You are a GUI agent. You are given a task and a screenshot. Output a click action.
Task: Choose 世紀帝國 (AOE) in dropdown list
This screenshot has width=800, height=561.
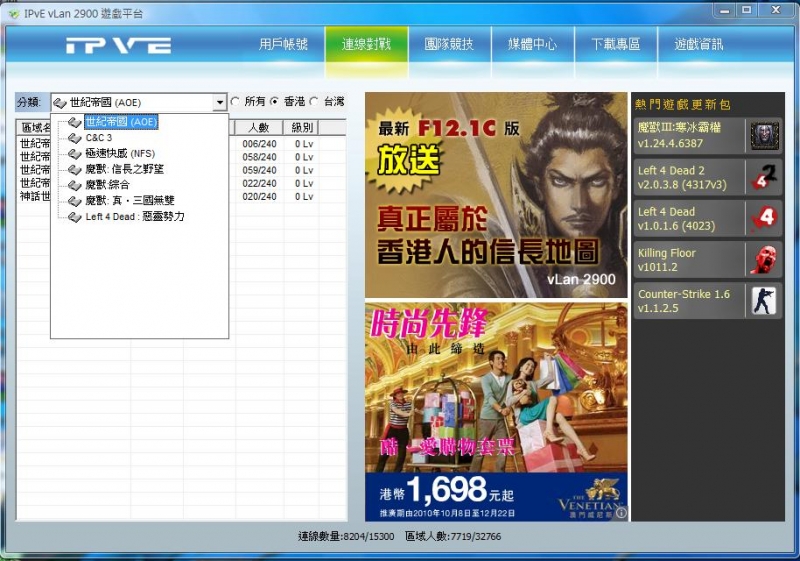click(121, 122)
